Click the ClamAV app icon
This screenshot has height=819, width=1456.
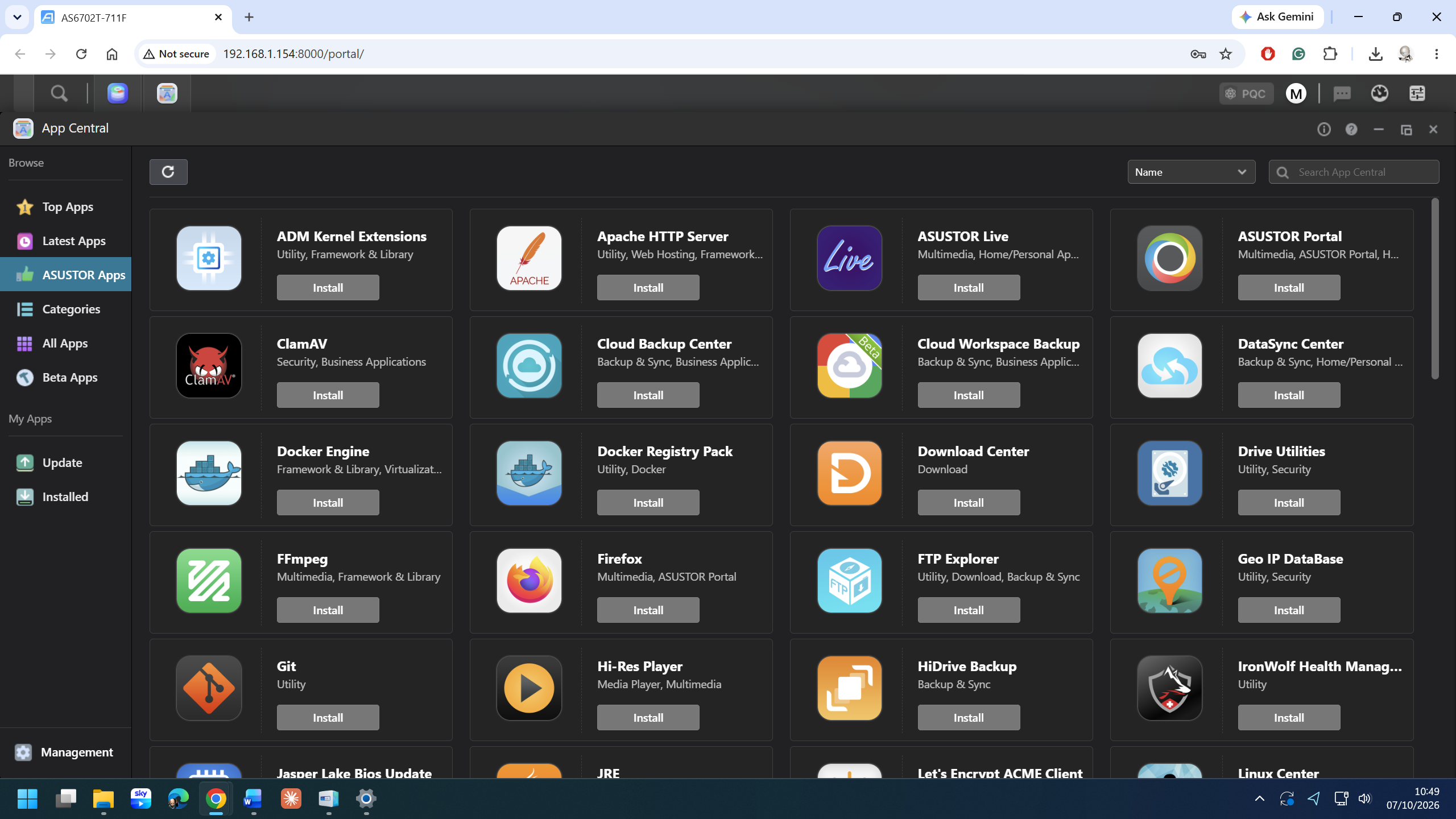209,366
